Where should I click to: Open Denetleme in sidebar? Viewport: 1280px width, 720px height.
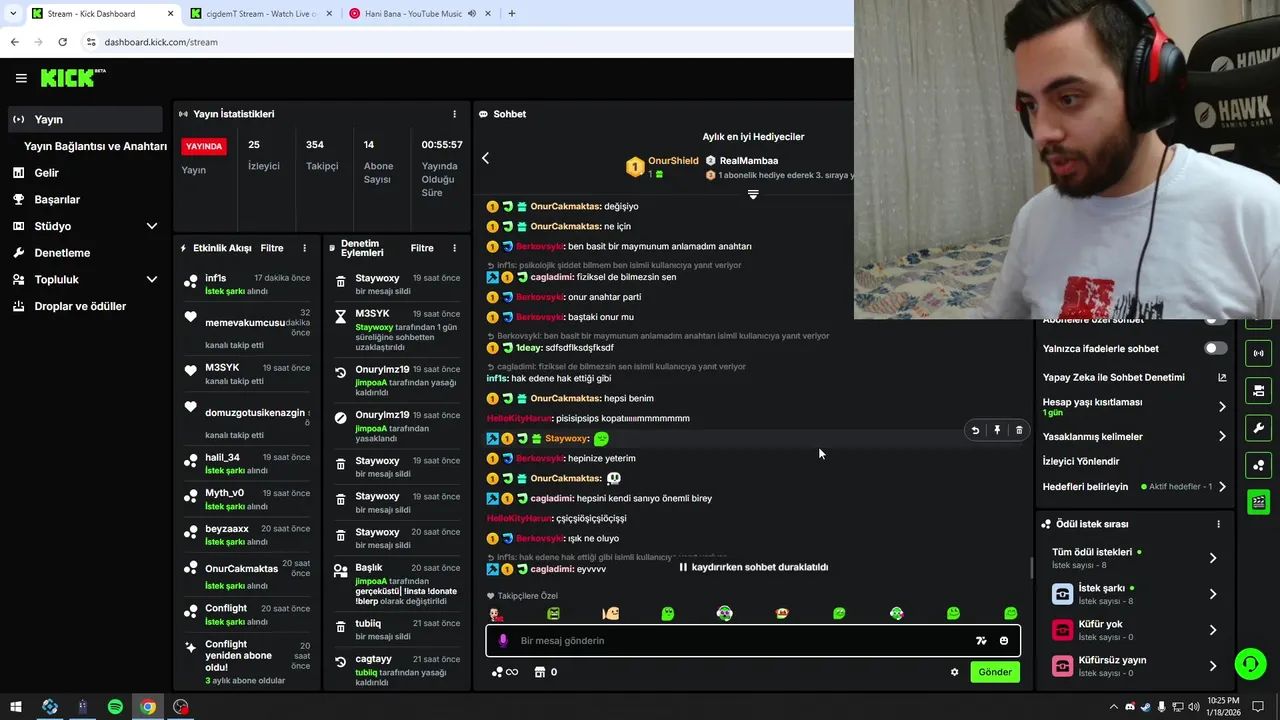(84, 253)
